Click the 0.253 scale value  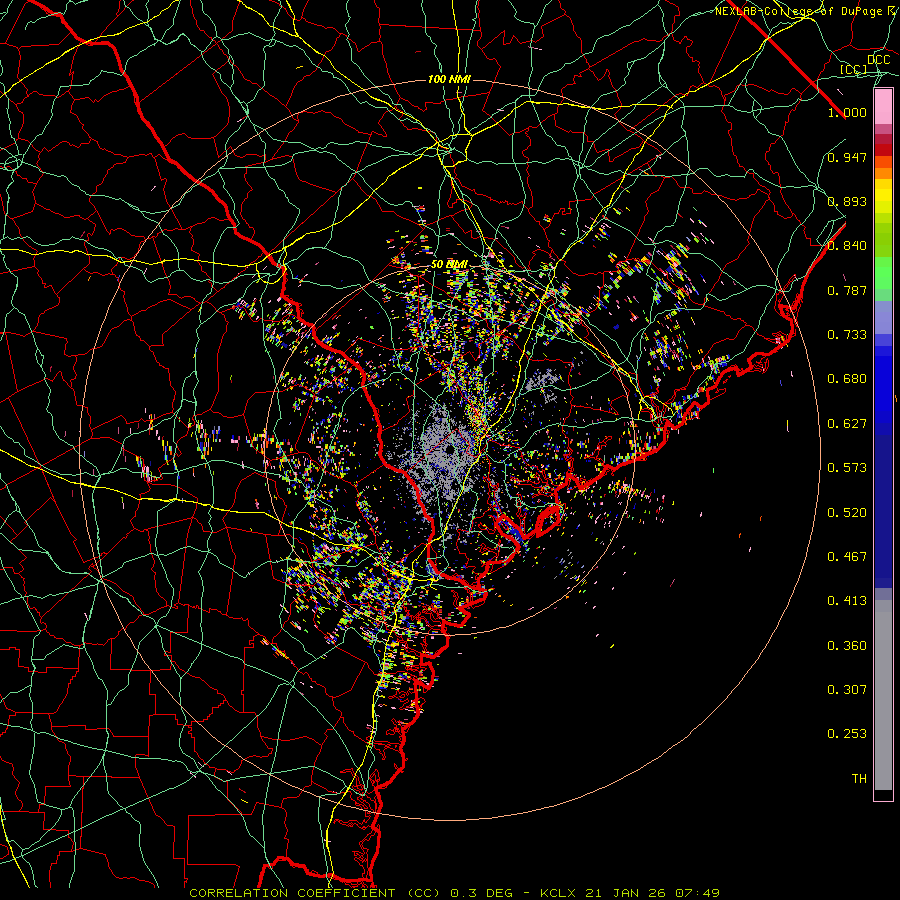pos(847,734)
